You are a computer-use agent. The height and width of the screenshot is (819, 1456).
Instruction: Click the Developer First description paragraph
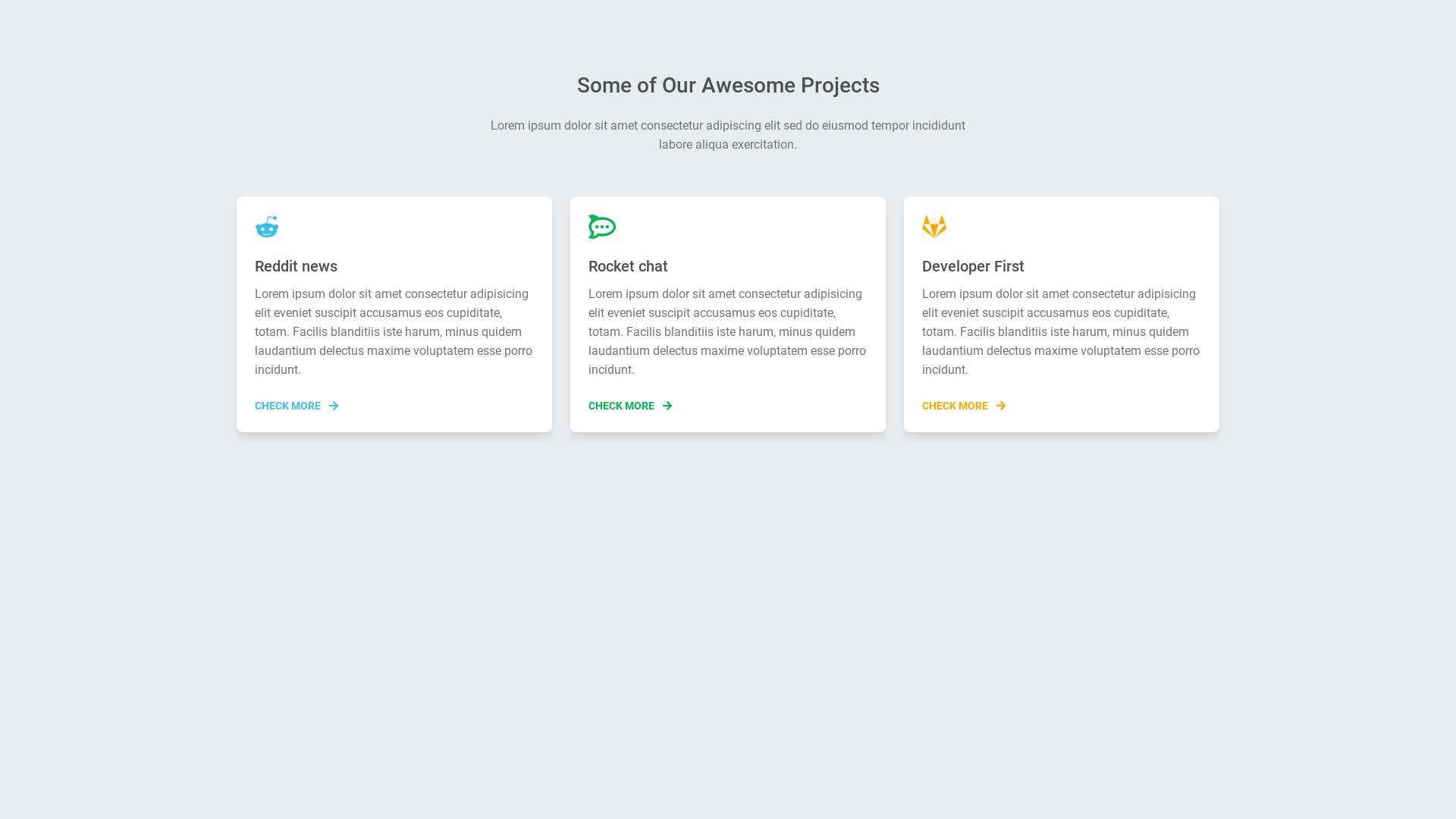pos(1061,331)
